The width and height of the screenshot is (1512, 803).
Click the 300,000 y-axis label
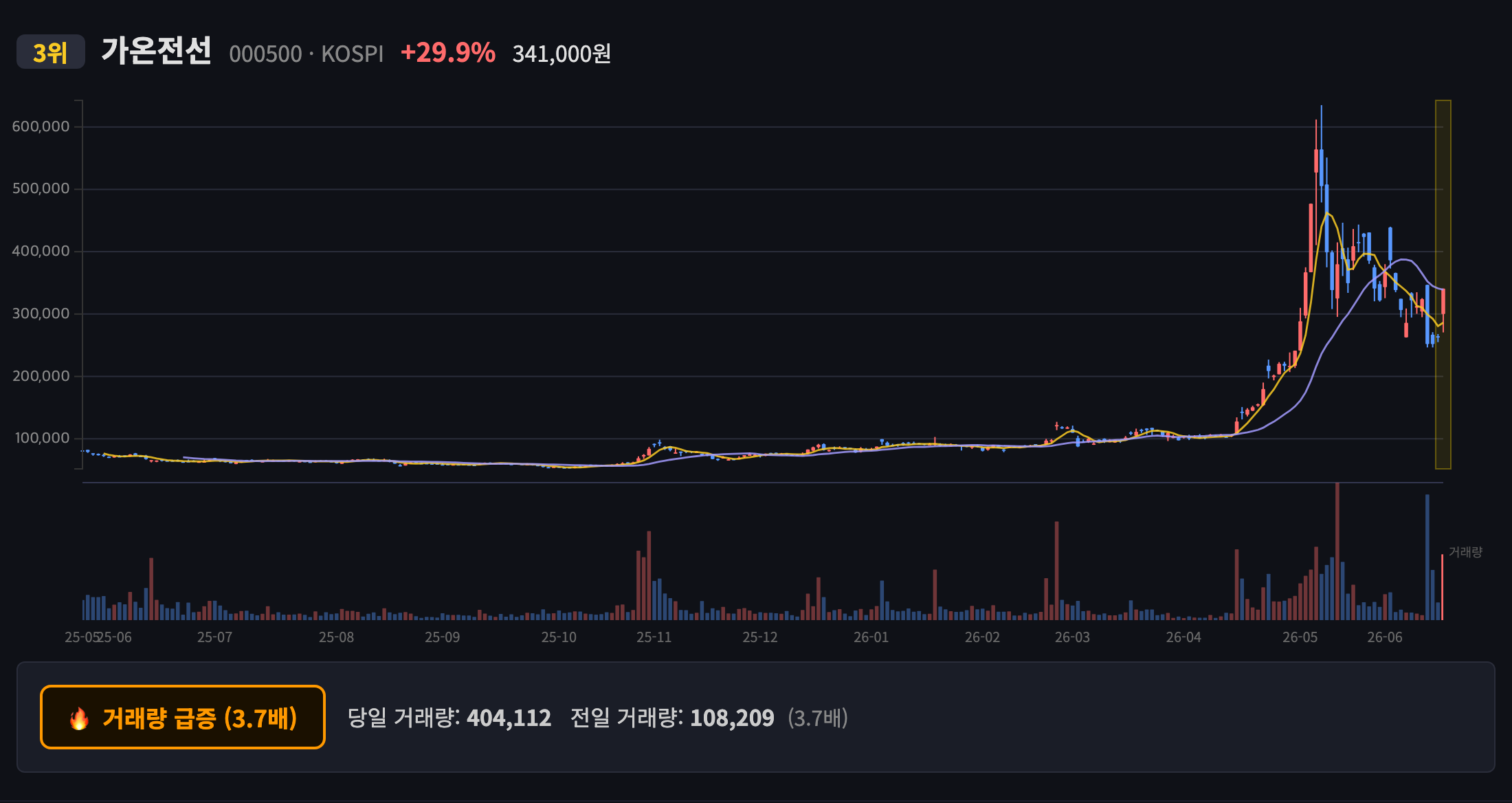tap(41, 313)
